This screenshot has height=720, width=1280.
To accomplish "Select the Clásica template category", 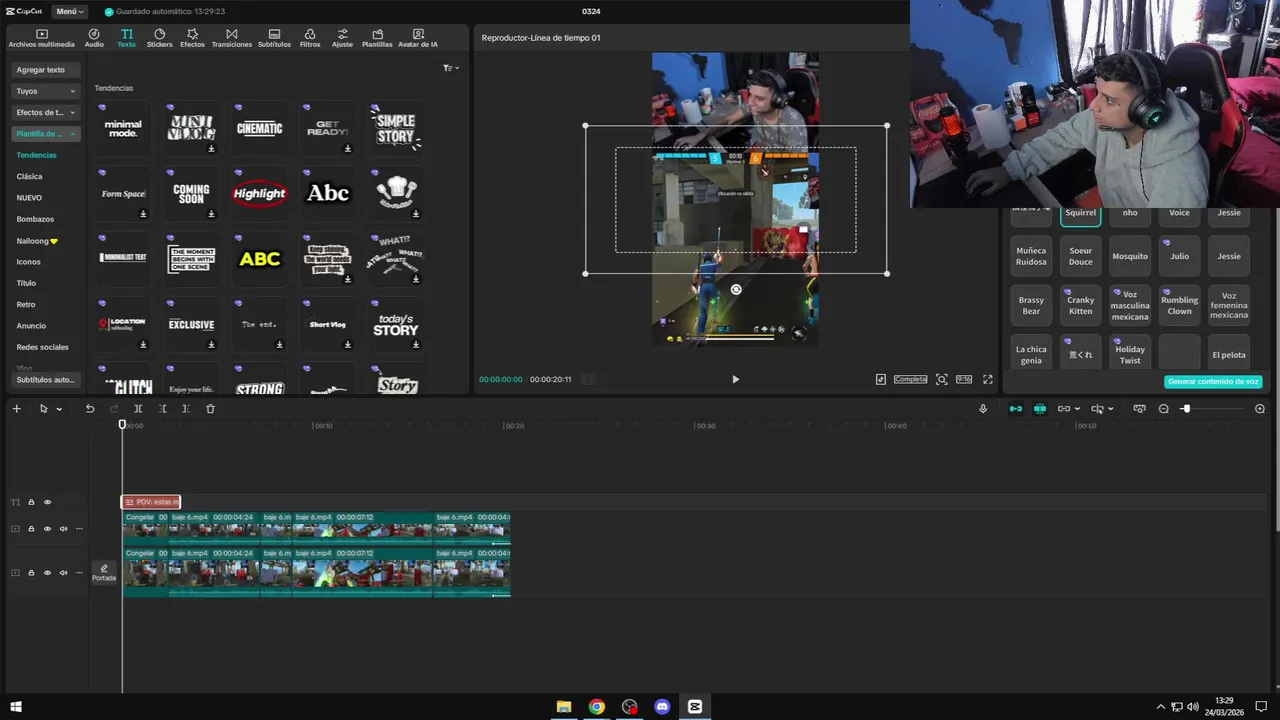I will 30,176.
